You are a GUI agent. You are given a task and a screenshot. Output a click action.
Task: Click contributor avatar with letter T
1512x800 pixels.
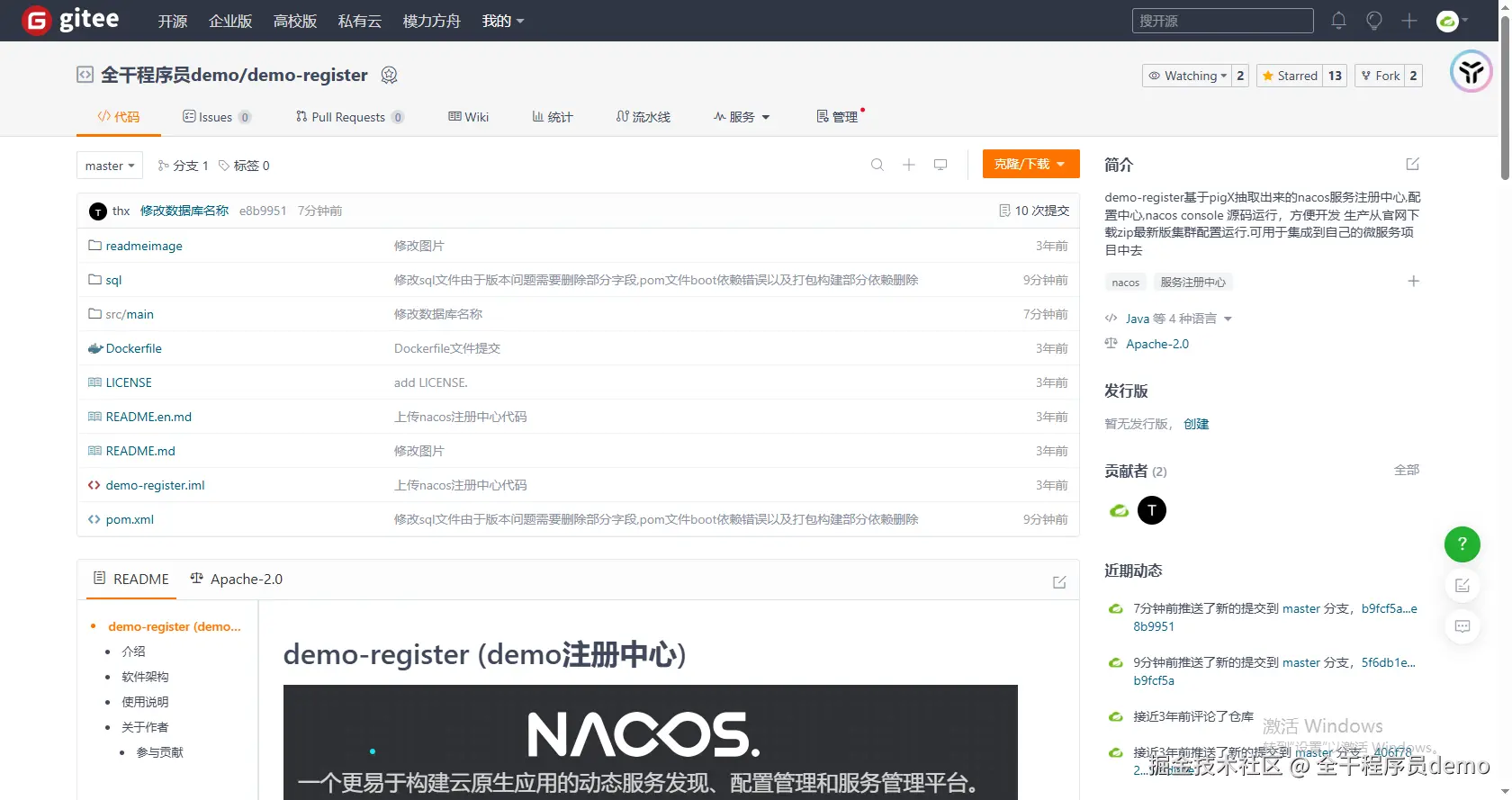1152,510
